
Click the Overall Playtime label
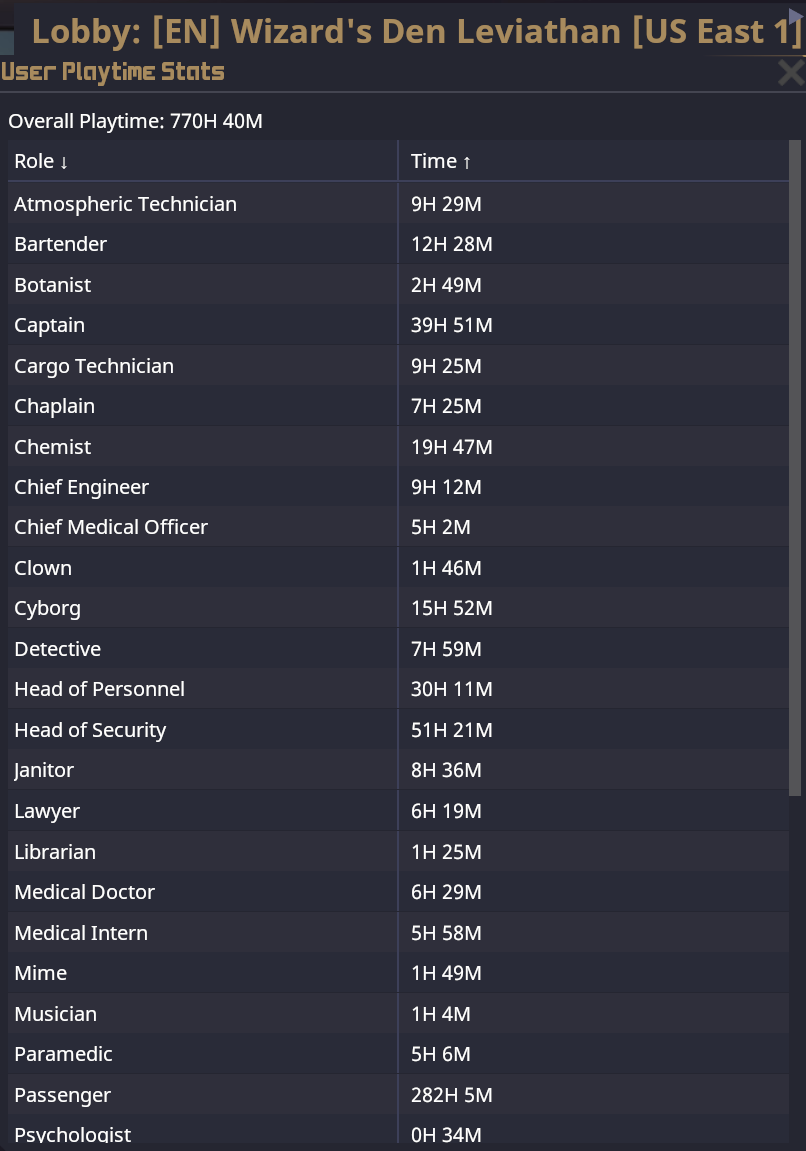click(x=135, y=122)
